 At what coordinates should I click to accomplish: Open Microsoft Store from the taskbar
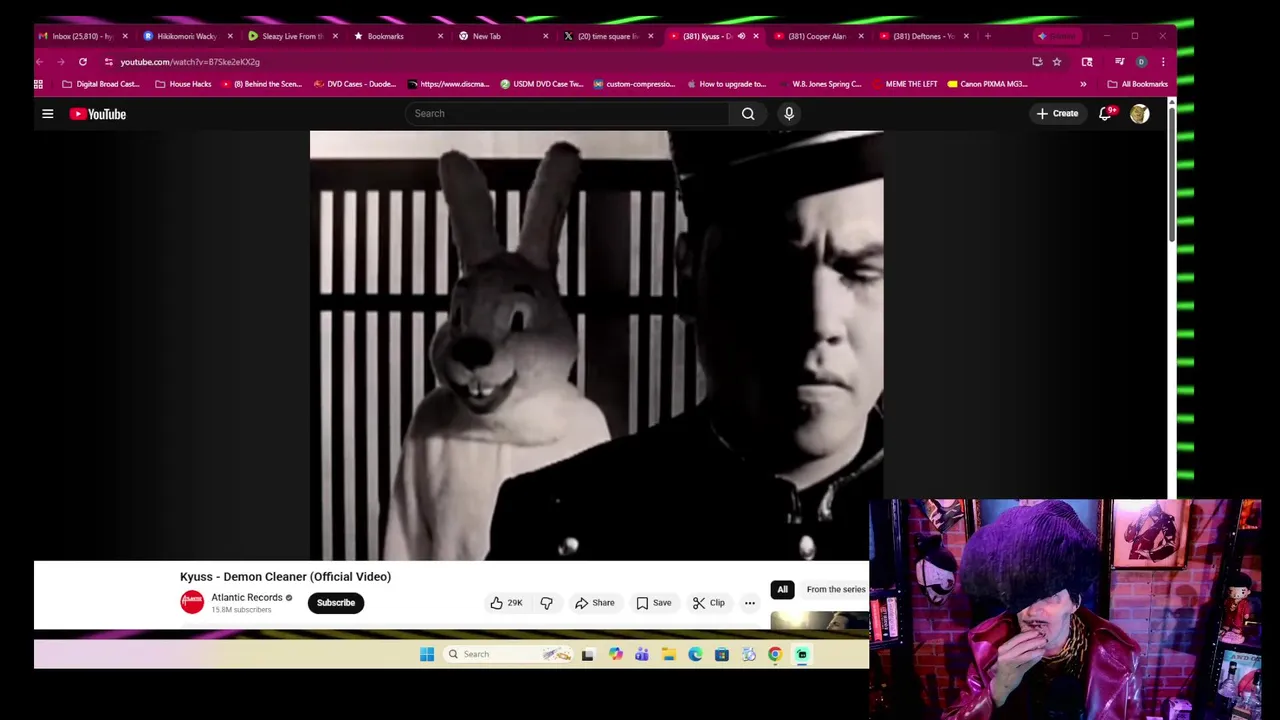[721, 655]
